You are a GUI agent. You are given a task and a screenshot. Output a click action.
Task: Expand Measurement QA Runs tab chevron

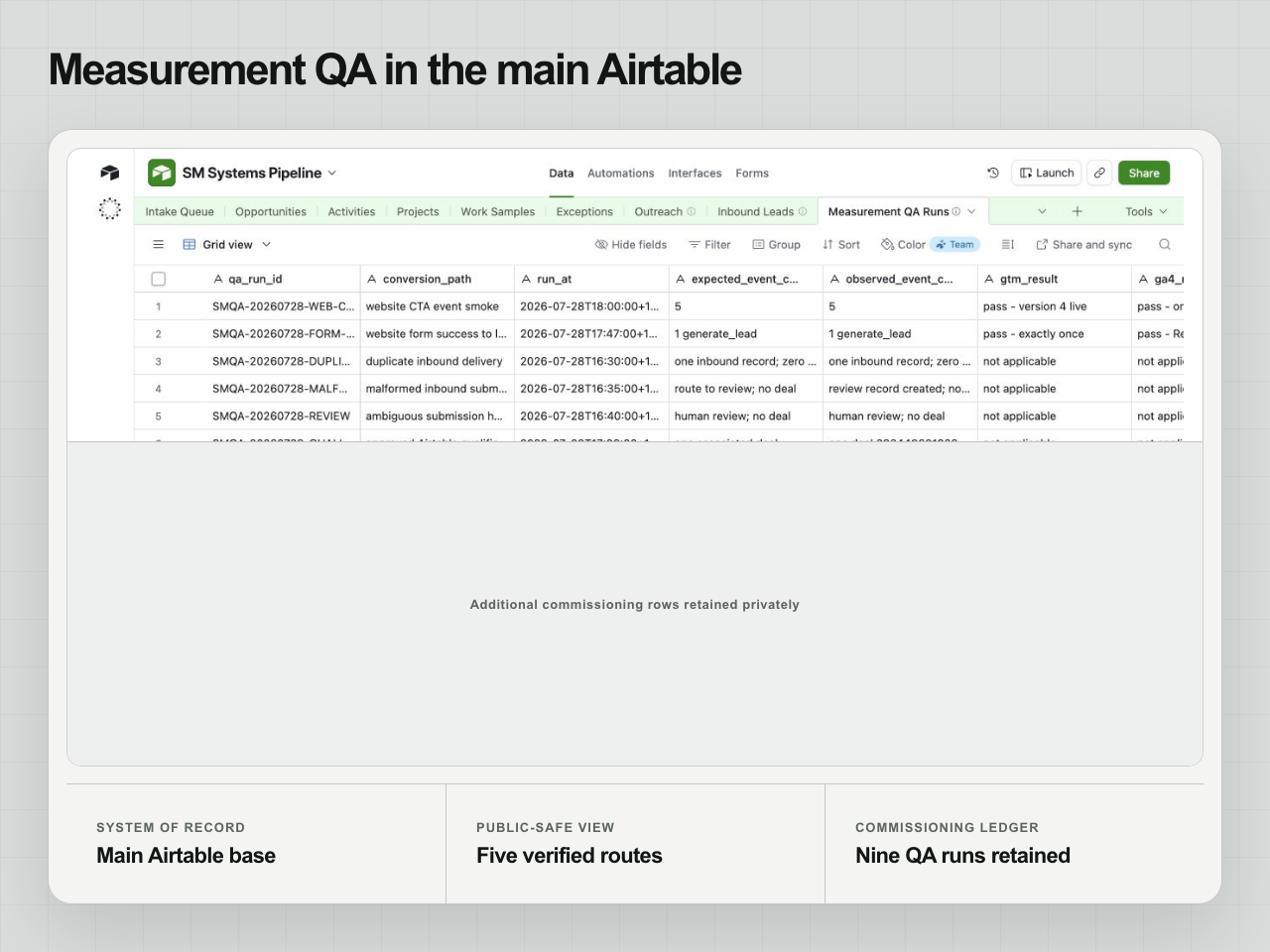coord(971,211)
